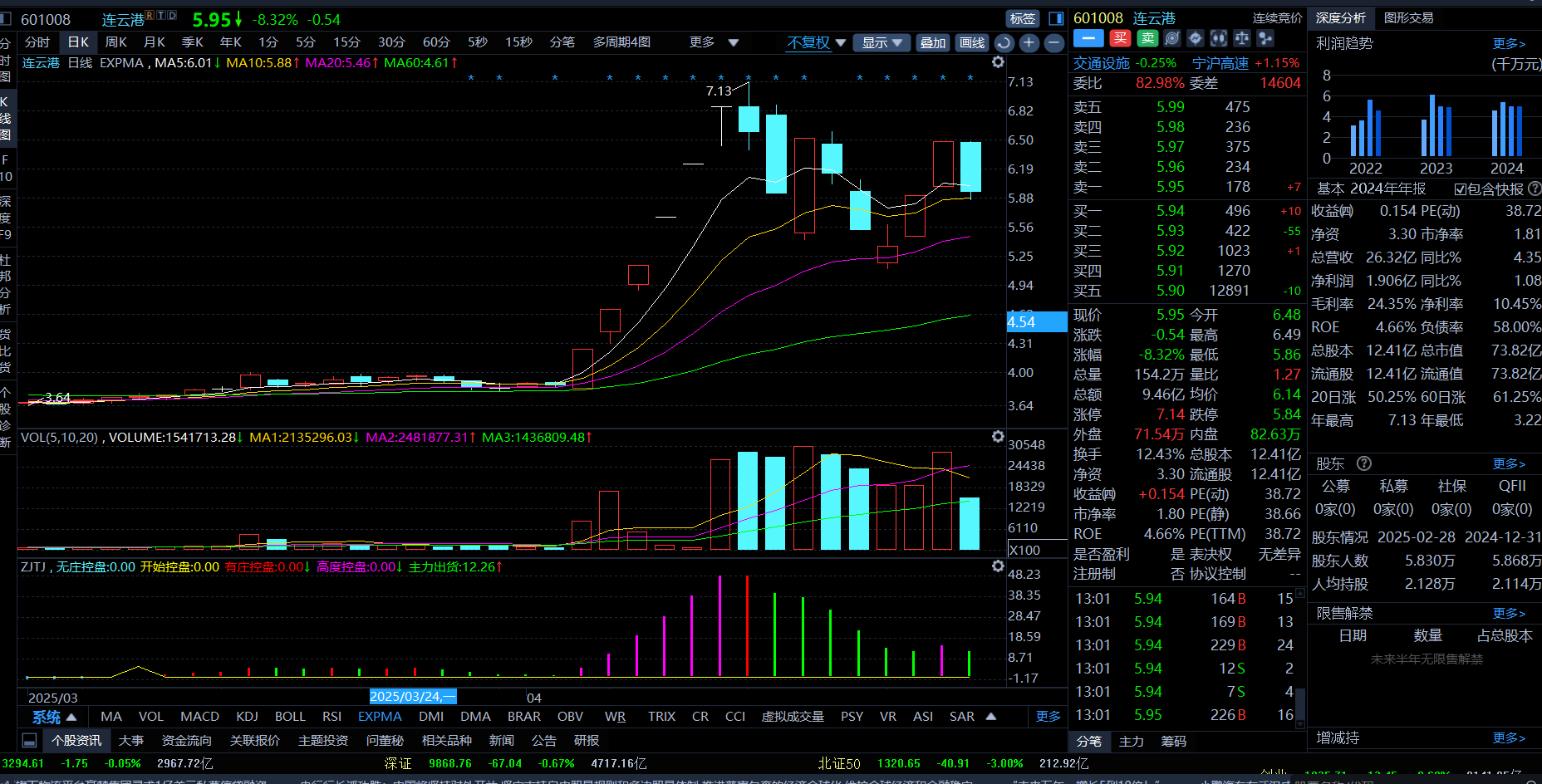This screenshot has height=784, width=1542.
Task: Click the balance scale icon in quote toolbar
Action: coord(1241,38)
